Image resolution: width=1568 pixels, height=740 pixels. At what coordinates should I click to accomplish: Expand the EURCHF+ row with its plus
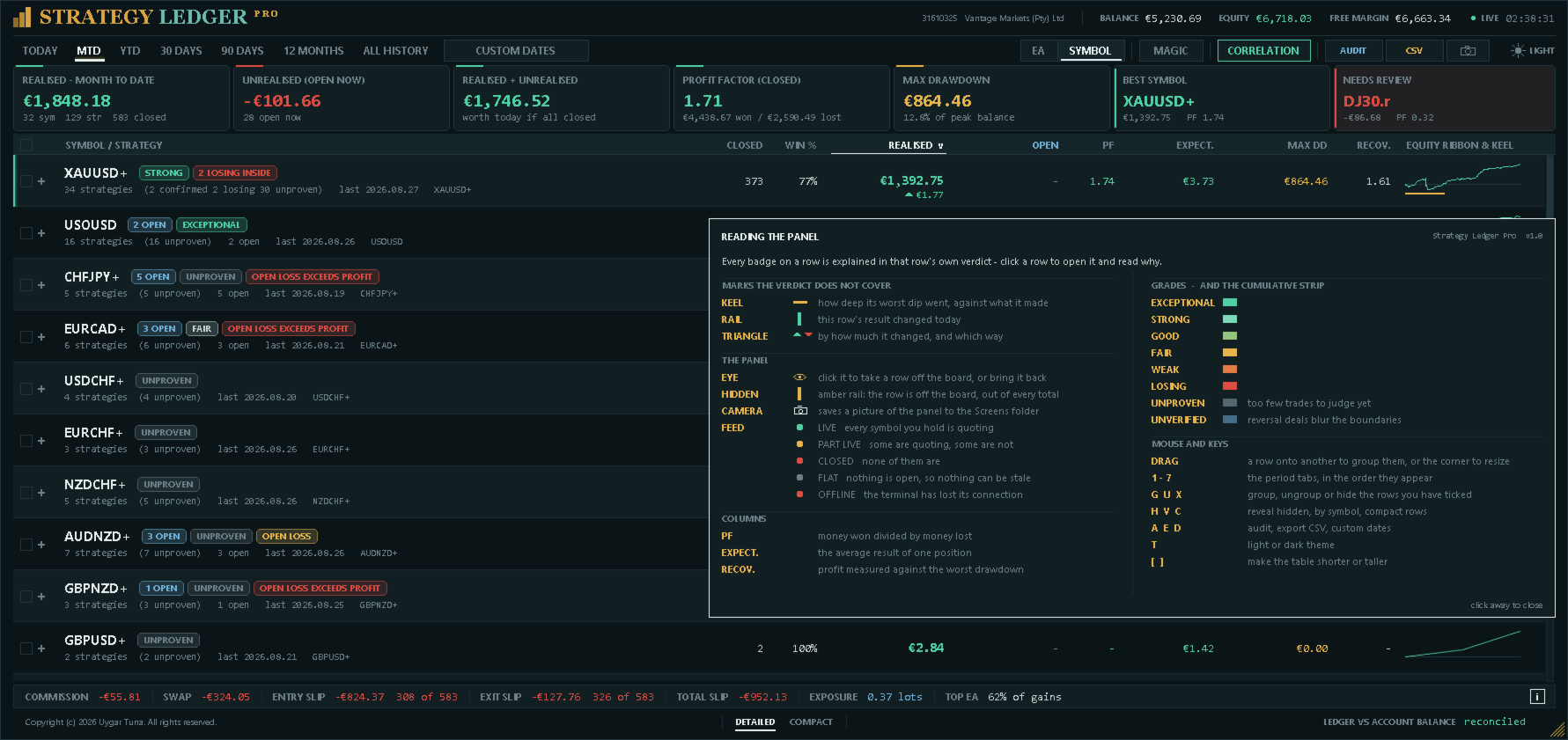[41, 441]
